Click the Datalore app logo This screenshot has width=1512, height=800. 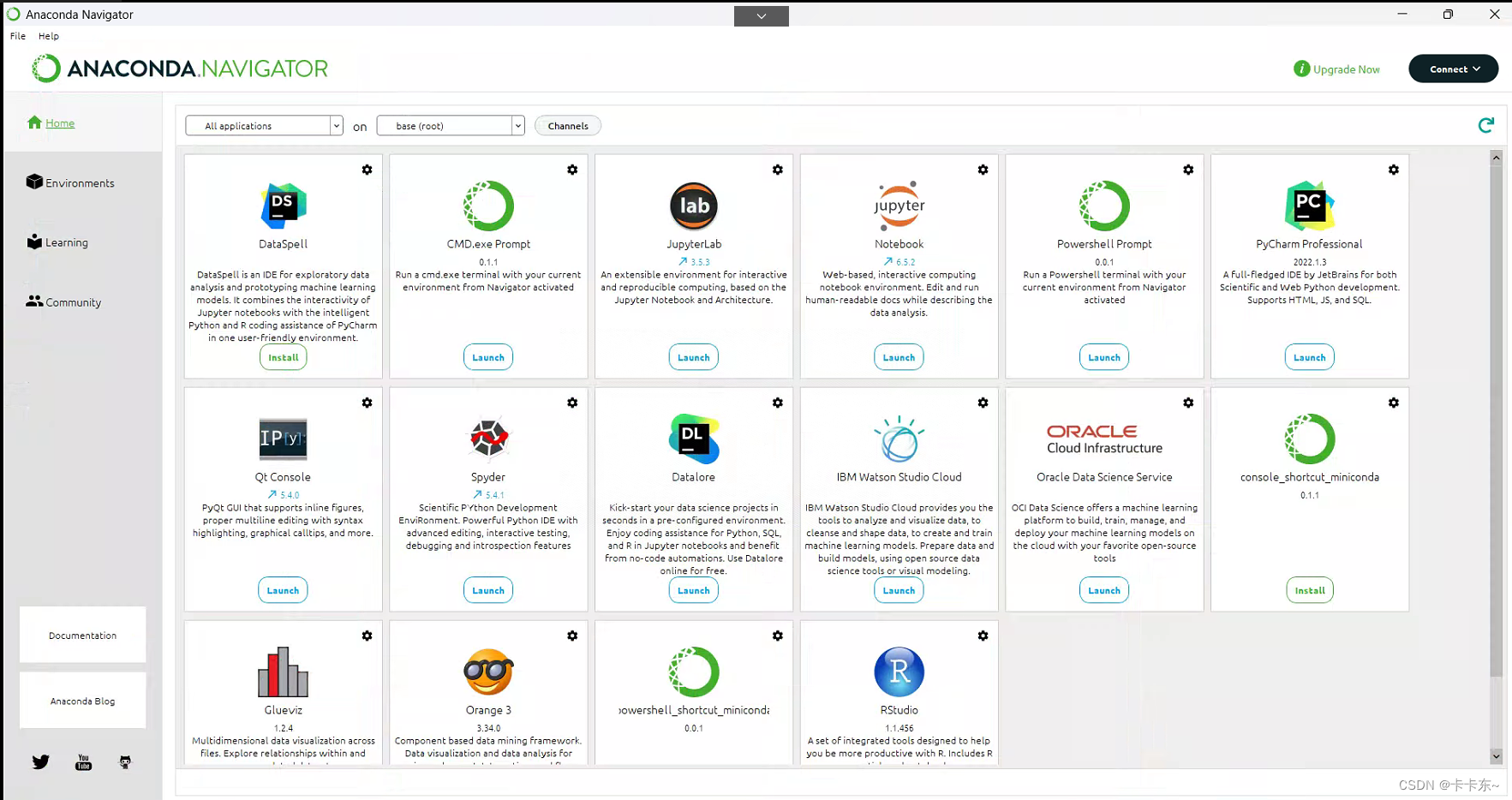(694, 439)
